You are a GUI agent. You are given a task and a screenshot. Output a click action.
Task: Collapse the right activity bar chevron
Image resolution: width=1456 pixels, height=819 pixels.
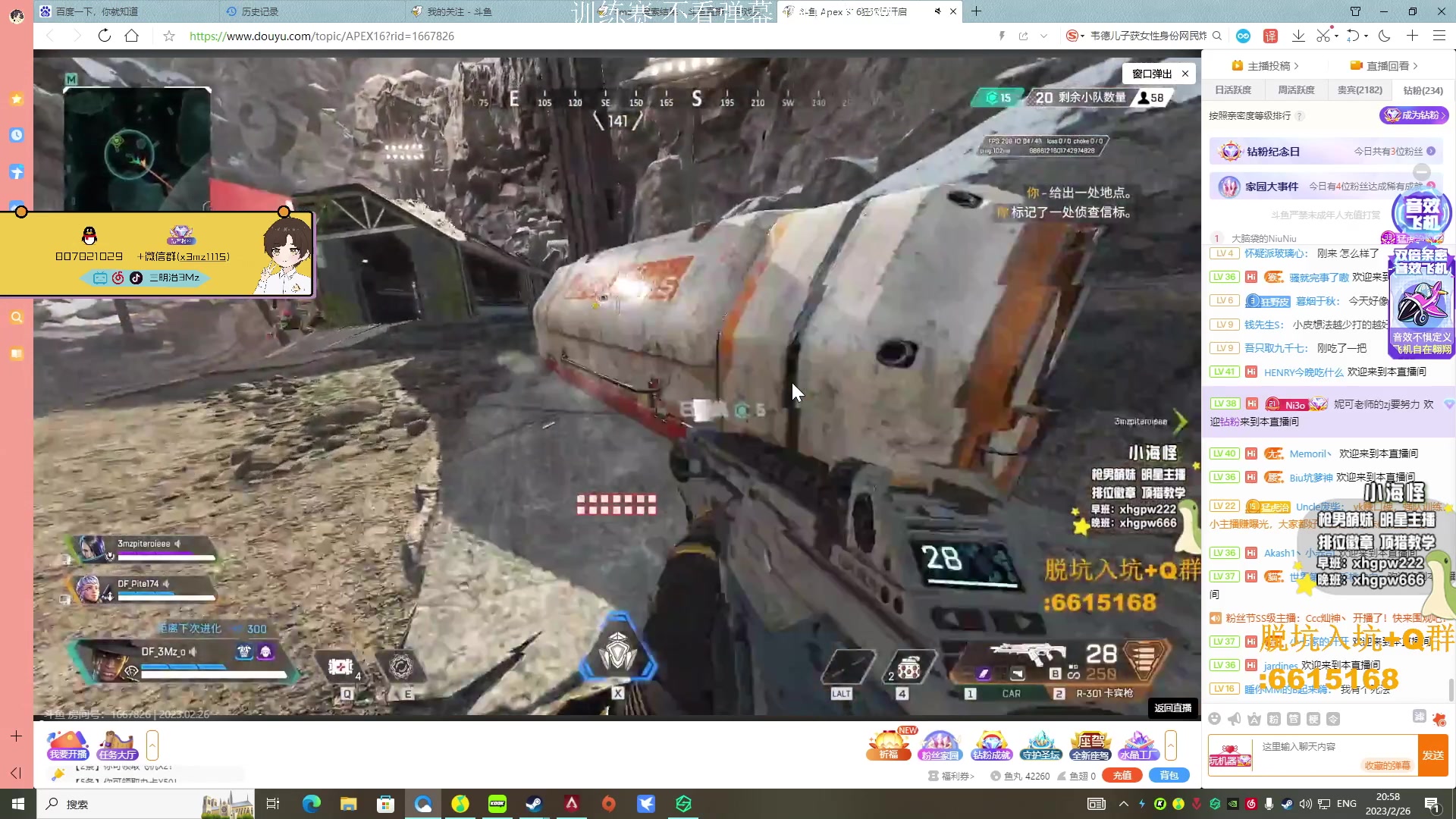[x=1171, y=745]
